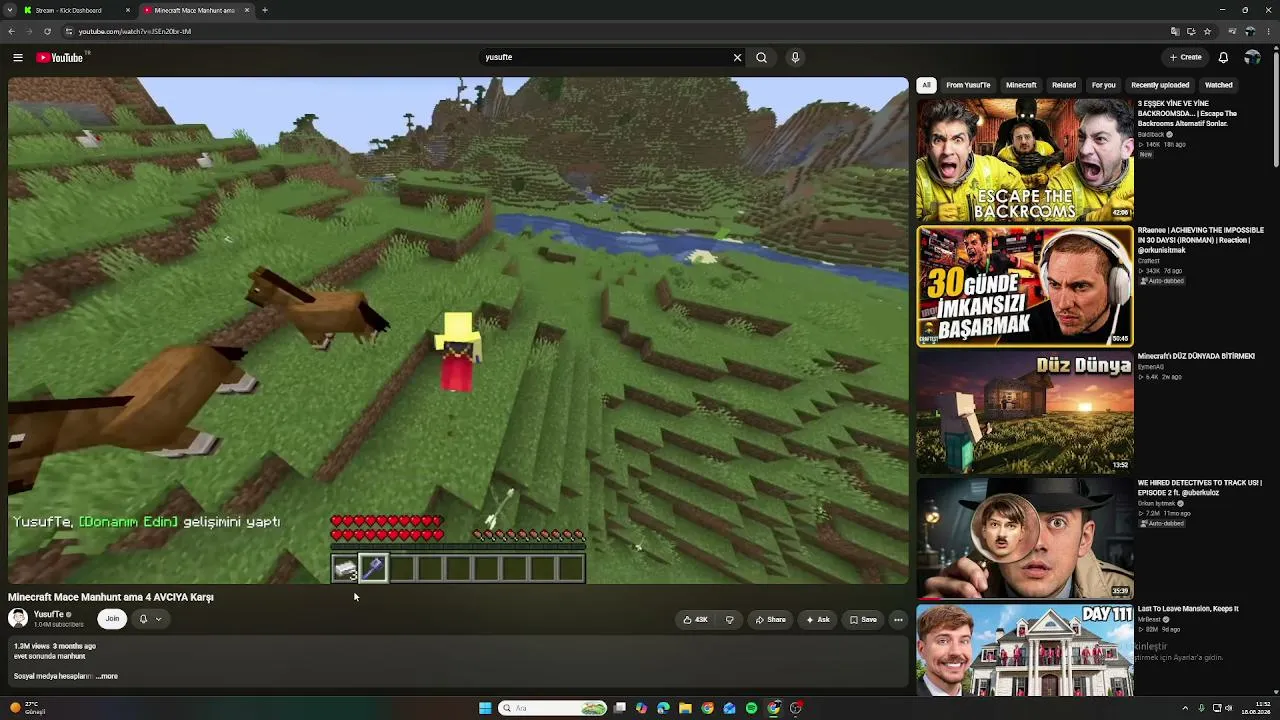Open the 30 Günde İmkansızı Başarmak thumbnail
Image resolution: width=1280 pixels, height=720 pixels.
click(x=1025, y=287)
